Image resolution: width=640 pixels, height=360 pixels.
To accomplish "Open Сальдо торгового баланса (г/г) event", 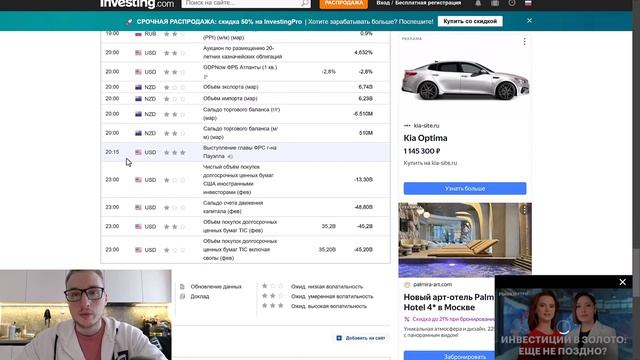I will (x=241, y=113).
